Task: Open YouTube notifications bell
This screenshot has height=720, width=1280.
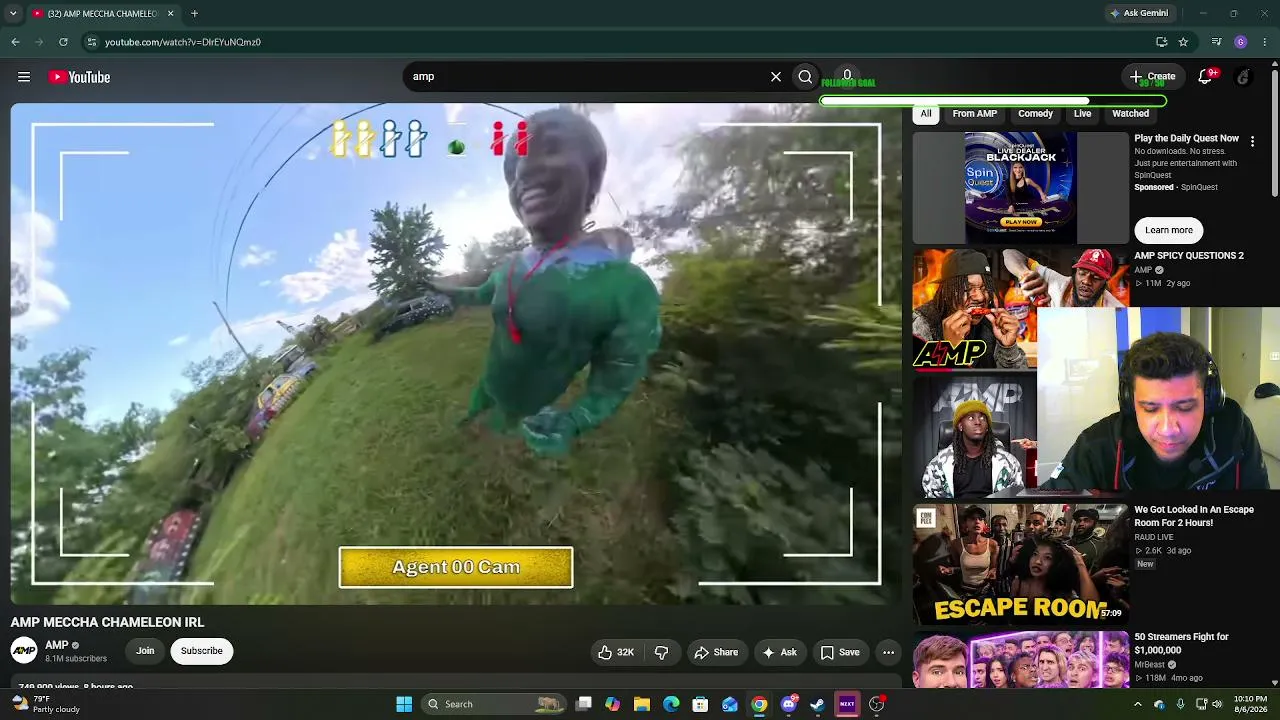Action: pos(1206,76)
